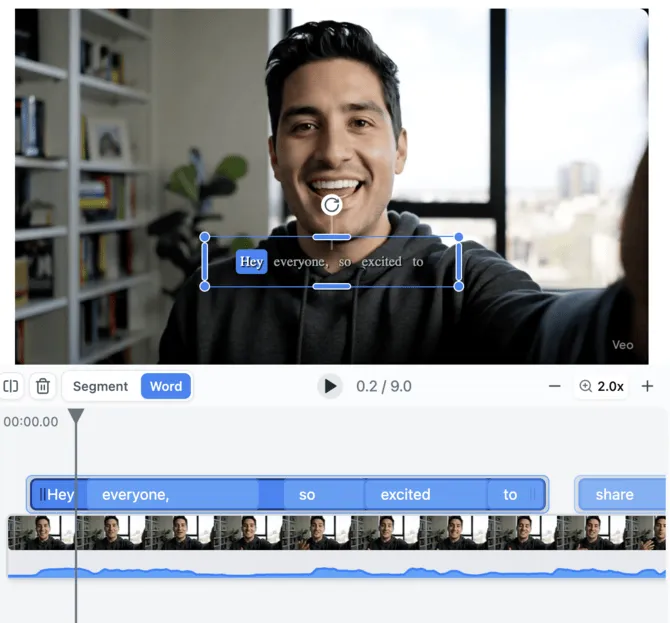This screenshot has height=623, width=670.
Task: Click the split clip icon
Action: [x=11, y=386]
